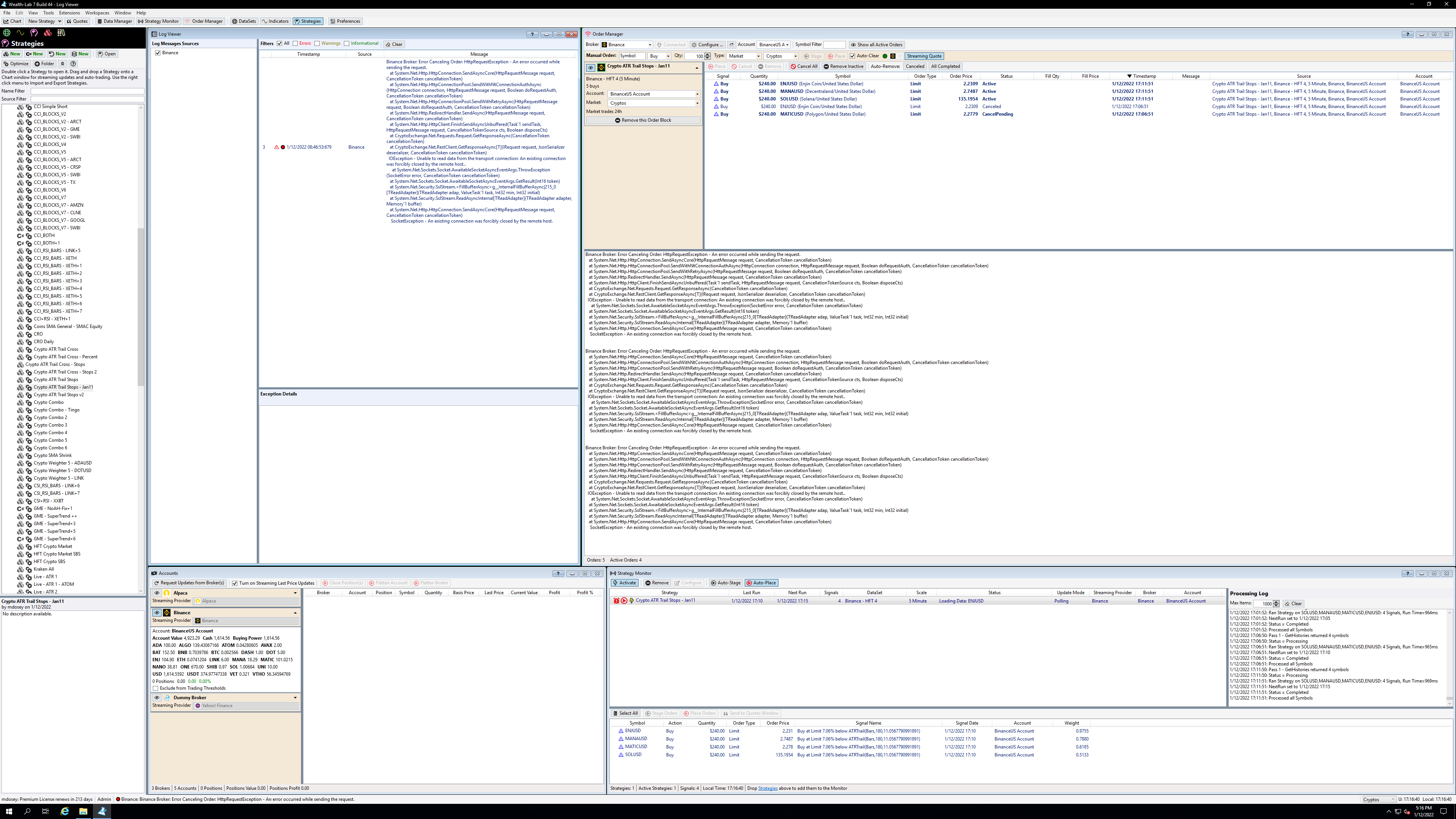Click the green streaming status indicator dot
This screenshot has width=1456, height=819.
[885, 56]
